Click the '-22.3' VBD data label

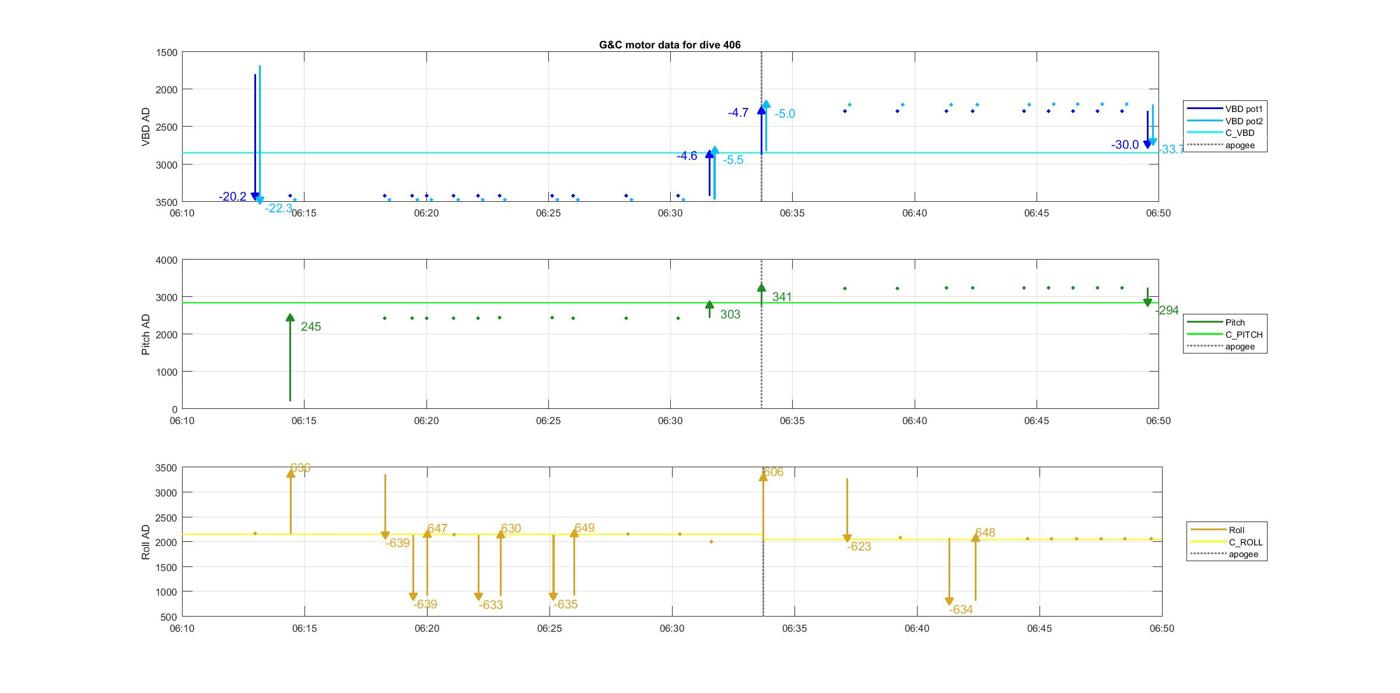(279, 208)
